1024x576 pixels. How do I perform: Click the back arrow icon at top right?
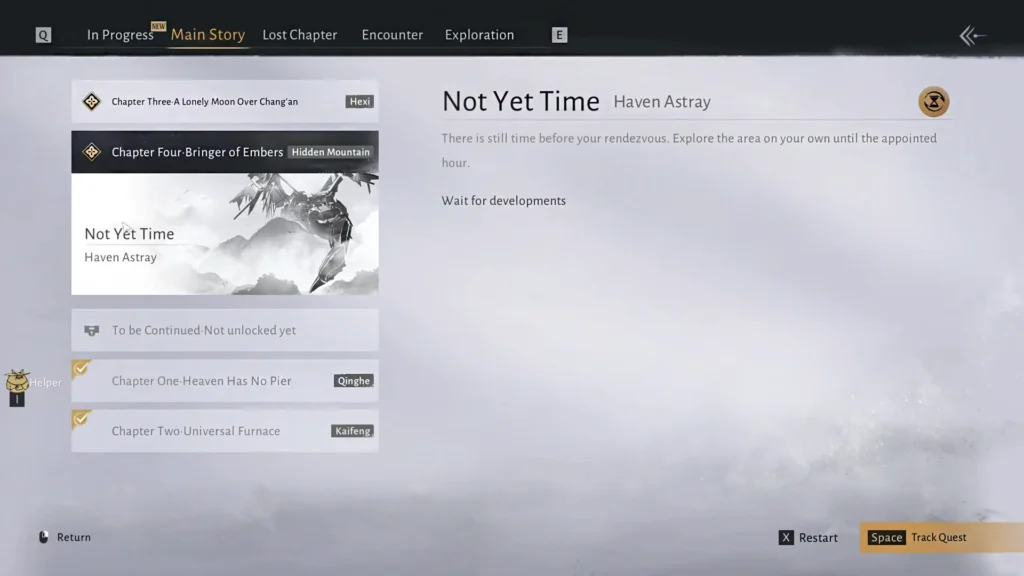[972, 35]
